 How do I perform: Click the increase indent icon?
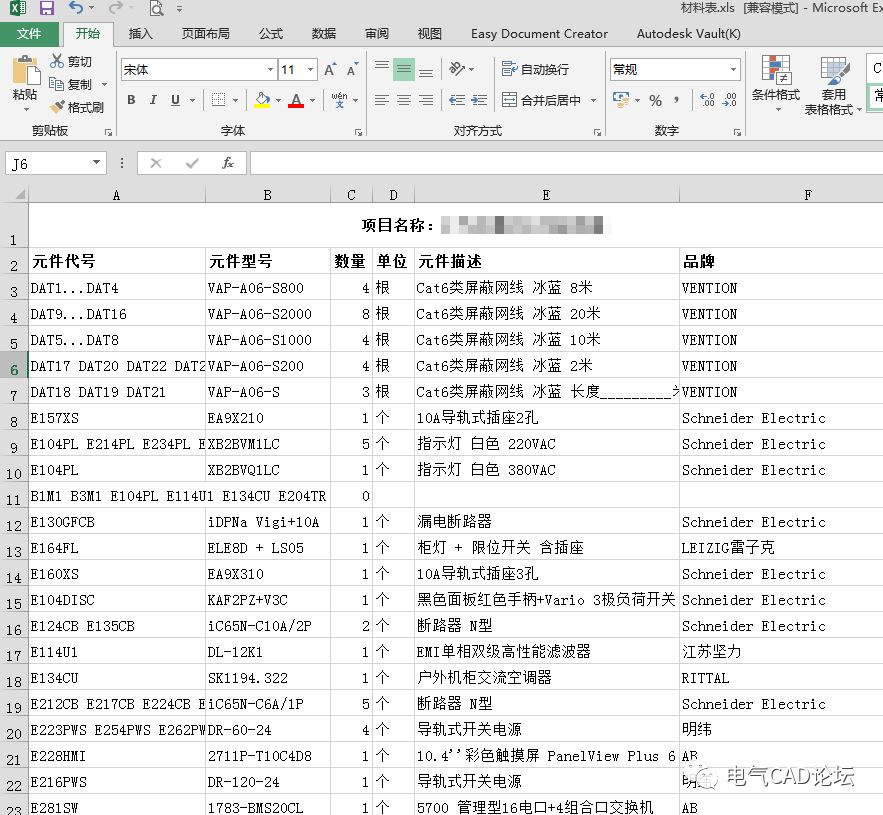point(479,100)
